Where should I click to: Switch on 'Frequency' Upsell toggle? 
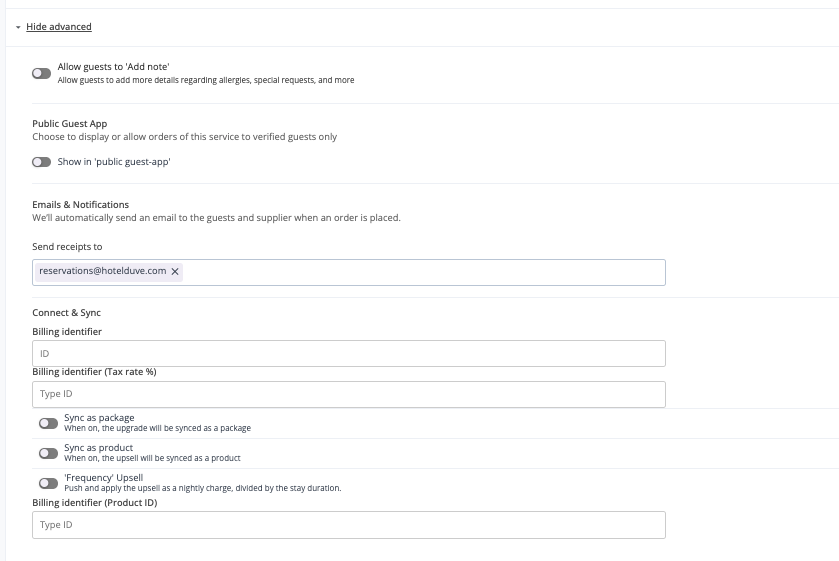48,483
